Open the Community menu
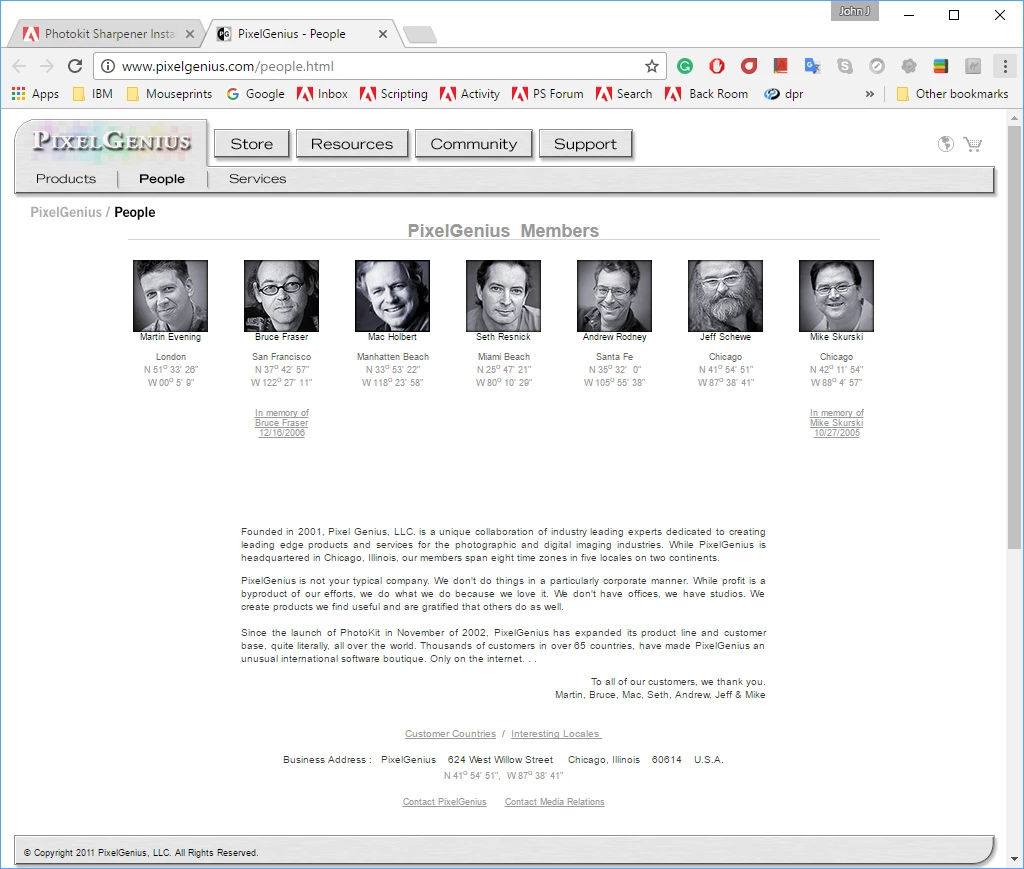Image resolution: width=1024 pixels, height=869 pixels. pyautogui.click(x=473, y=144)
